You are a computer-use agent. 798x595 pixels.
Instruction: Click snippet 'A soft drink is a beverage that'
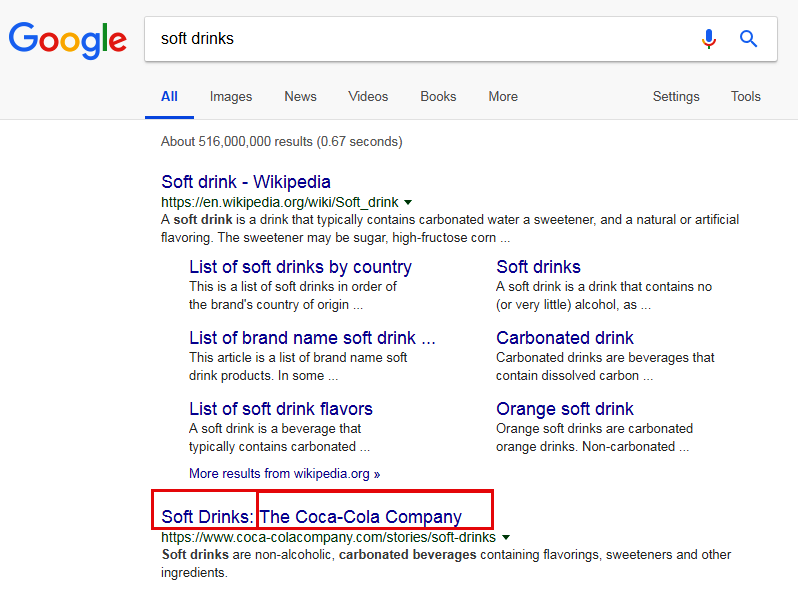point(275,429)
